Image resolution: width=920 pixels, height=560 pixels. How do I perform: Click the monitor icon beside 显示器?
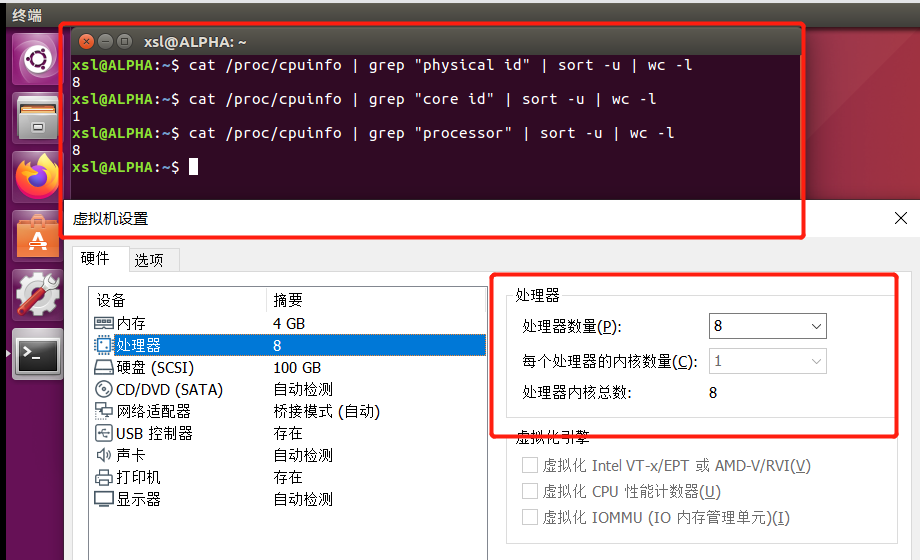coord(103,500)
